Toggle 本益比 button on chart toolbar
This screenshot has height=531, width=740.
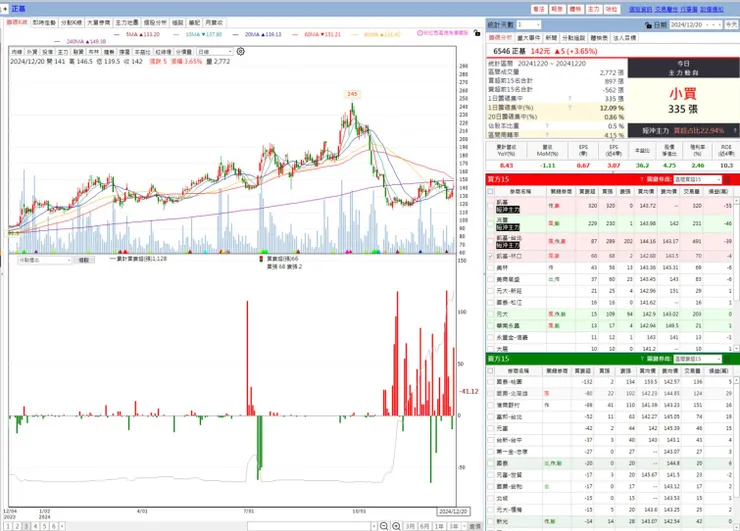[142, 51]
